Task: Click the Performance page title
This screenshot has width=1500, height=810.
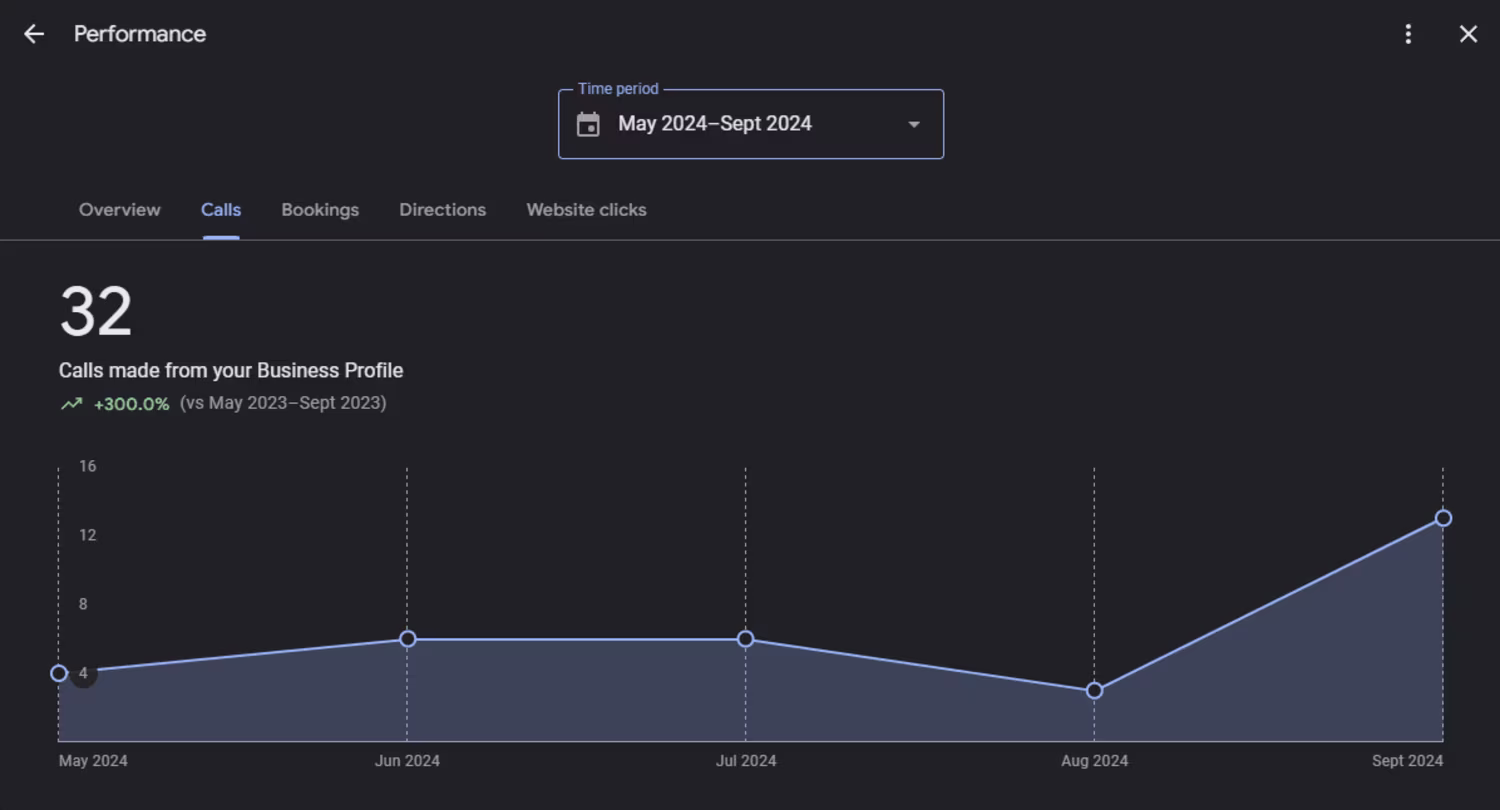Action: [x=140, y=34]
